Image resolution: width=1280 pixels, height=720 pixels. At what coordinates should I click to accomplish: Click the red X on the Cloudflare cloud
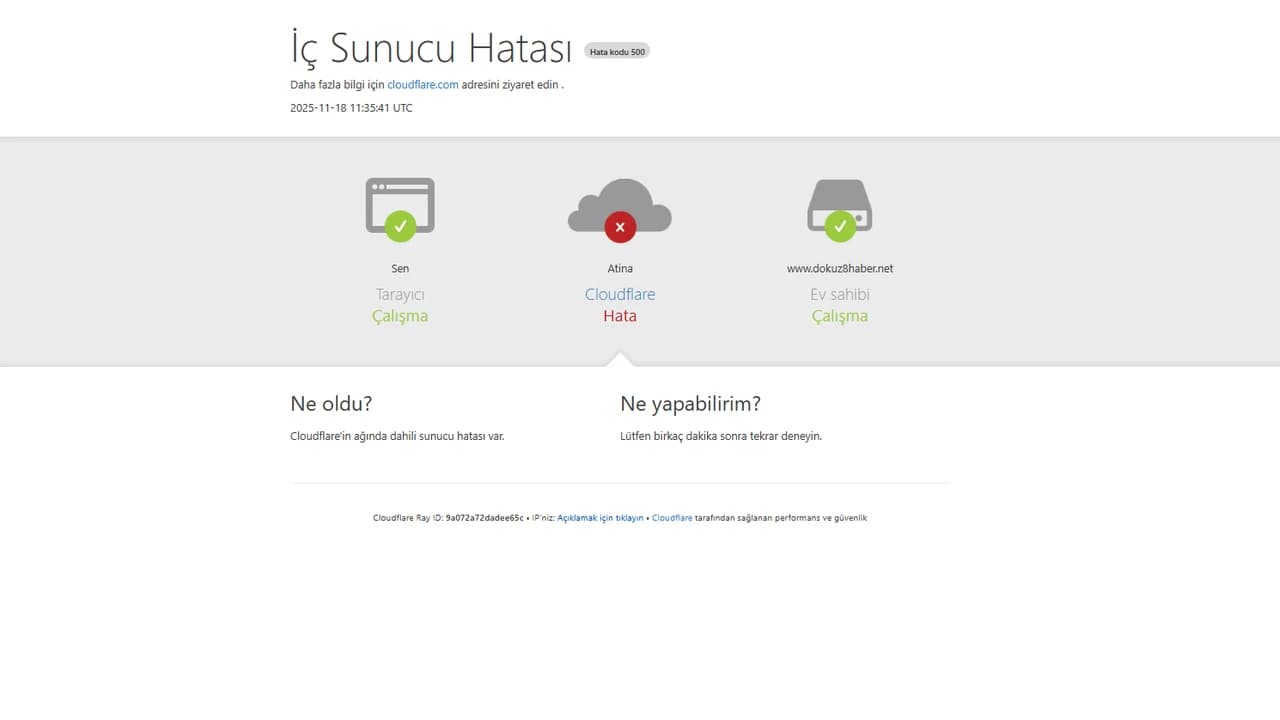pyautogui.click(x=620, y=226)
